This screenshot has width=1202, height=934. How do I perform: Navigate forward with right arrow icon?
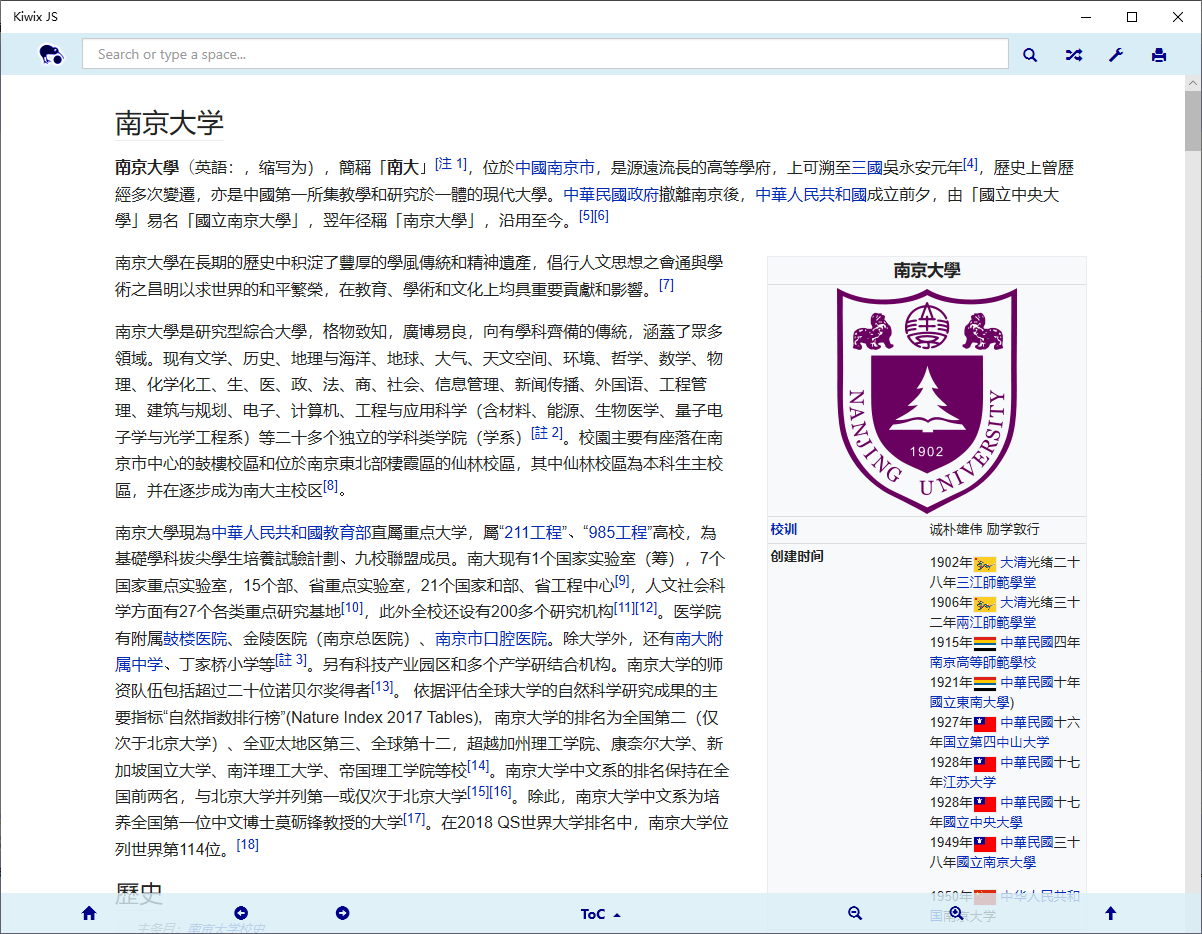342,913
